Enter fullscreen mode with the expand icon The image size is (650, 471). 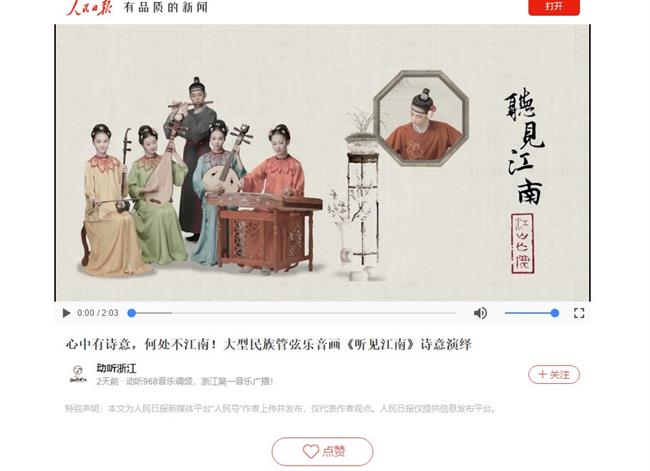tap(579, 313)
